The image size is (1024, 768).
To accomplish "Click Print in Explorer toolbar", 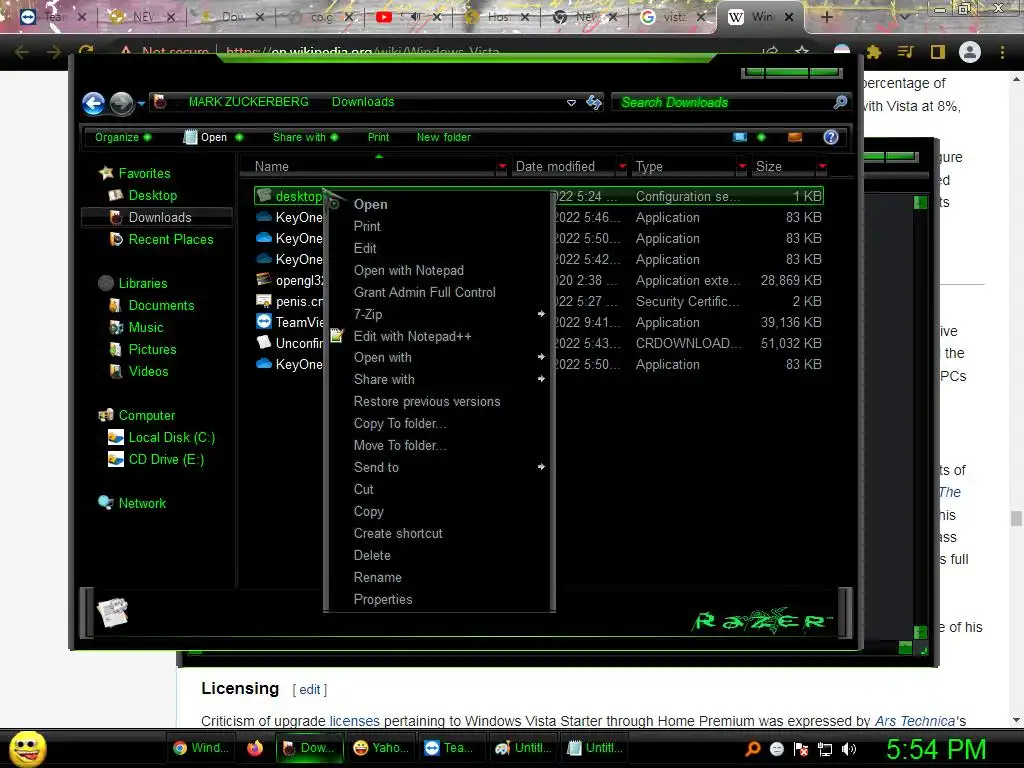I will point(378,137).
